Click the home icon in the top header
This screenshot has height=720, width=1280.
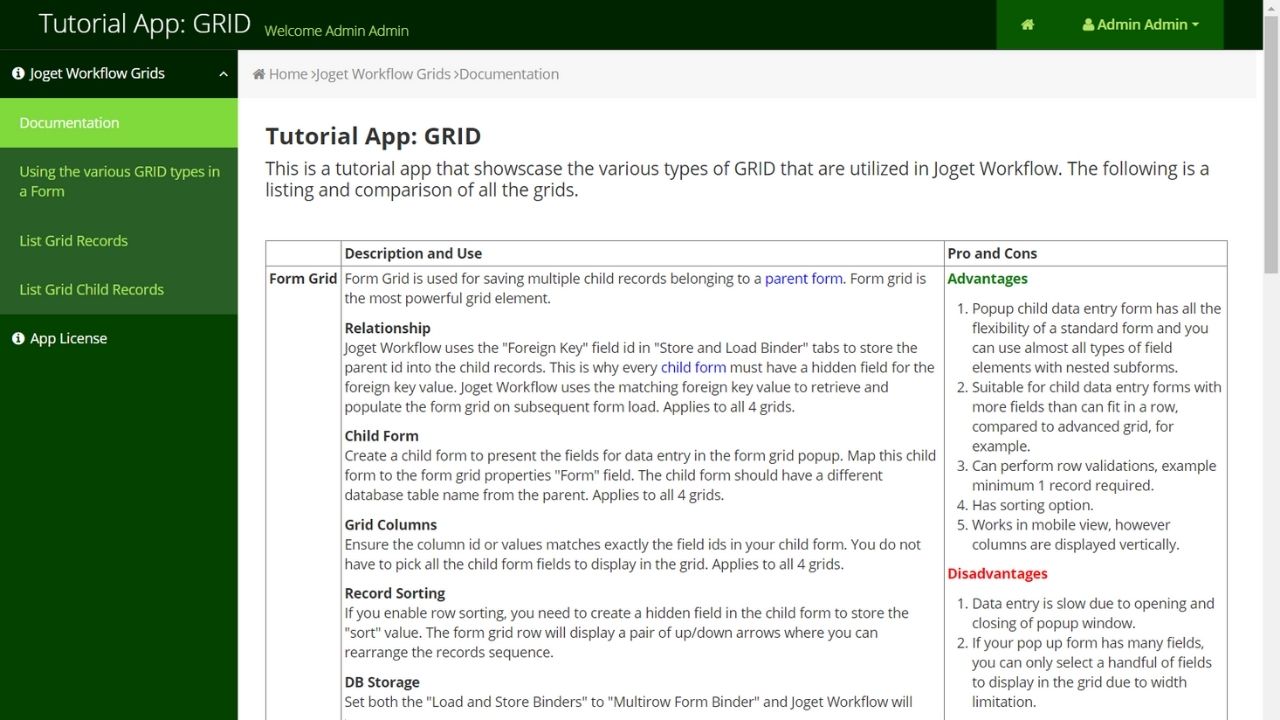tap(1027, 25)
